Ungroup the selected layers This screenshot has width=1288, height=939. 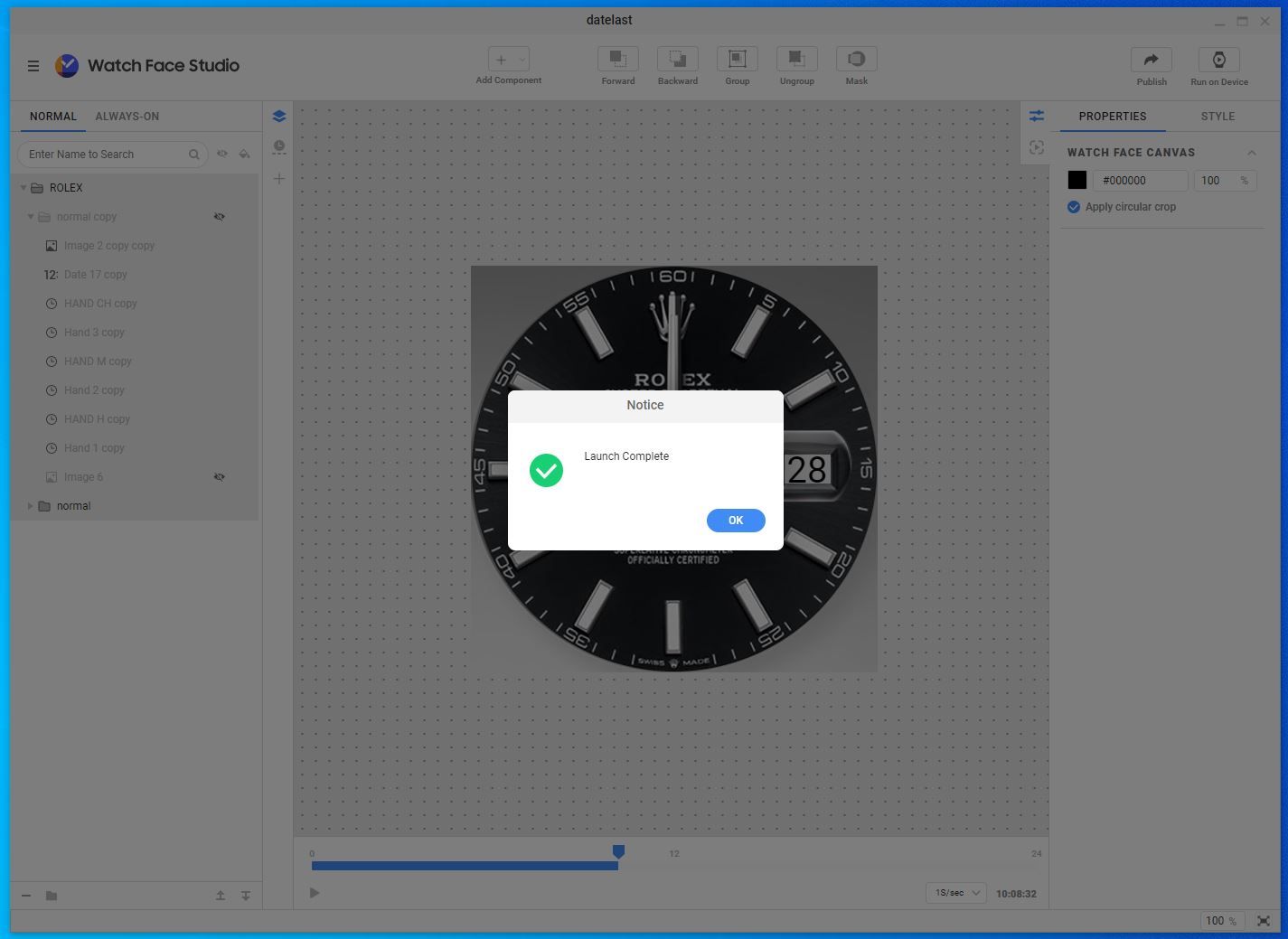(x=797, y=60)
